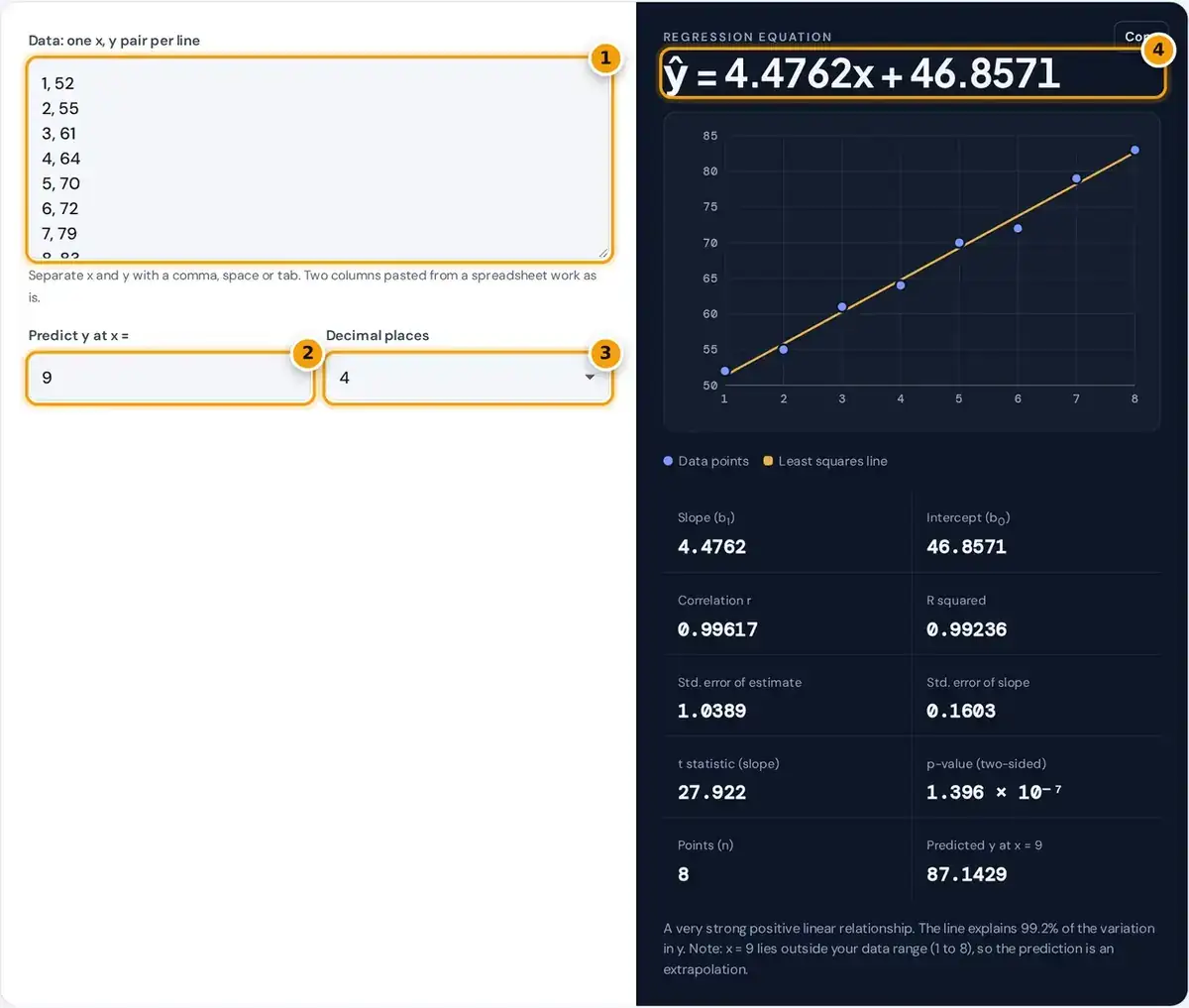Click the Data points legend item

pyautogui.click(x=706, y=461)
